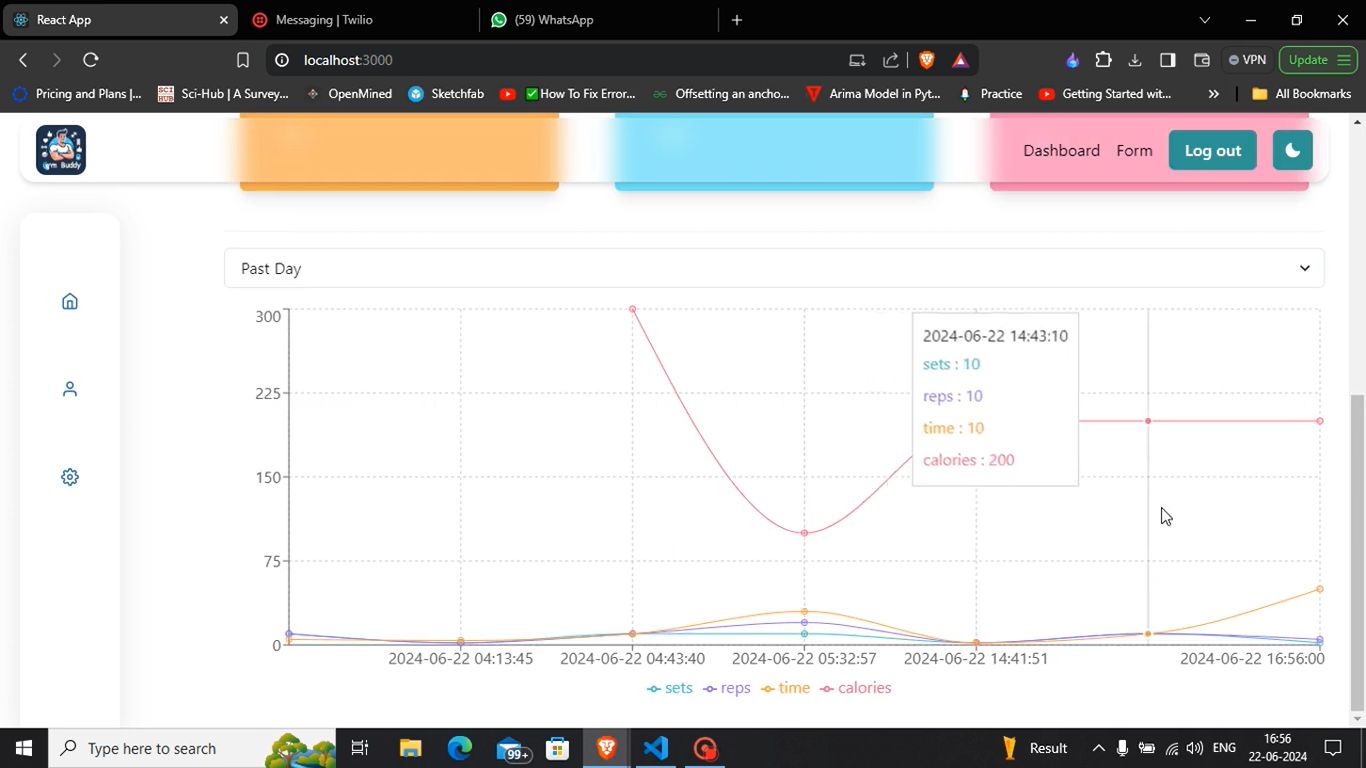Open the Arima Model in Python bookmark

[874, 94]
